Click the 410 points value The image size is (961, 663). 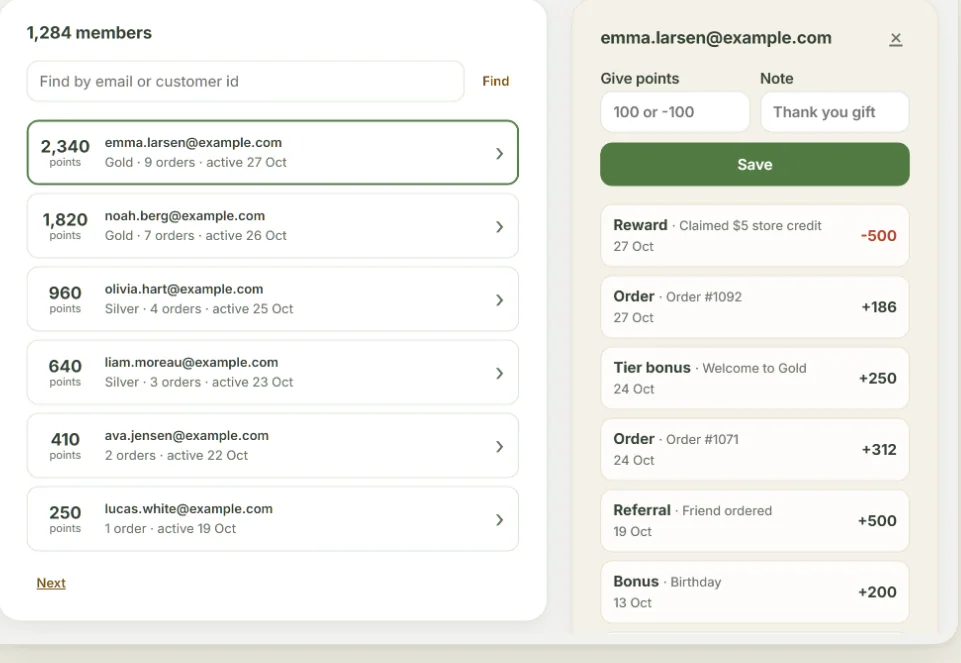pyautogui.click(x=65, y=439)
